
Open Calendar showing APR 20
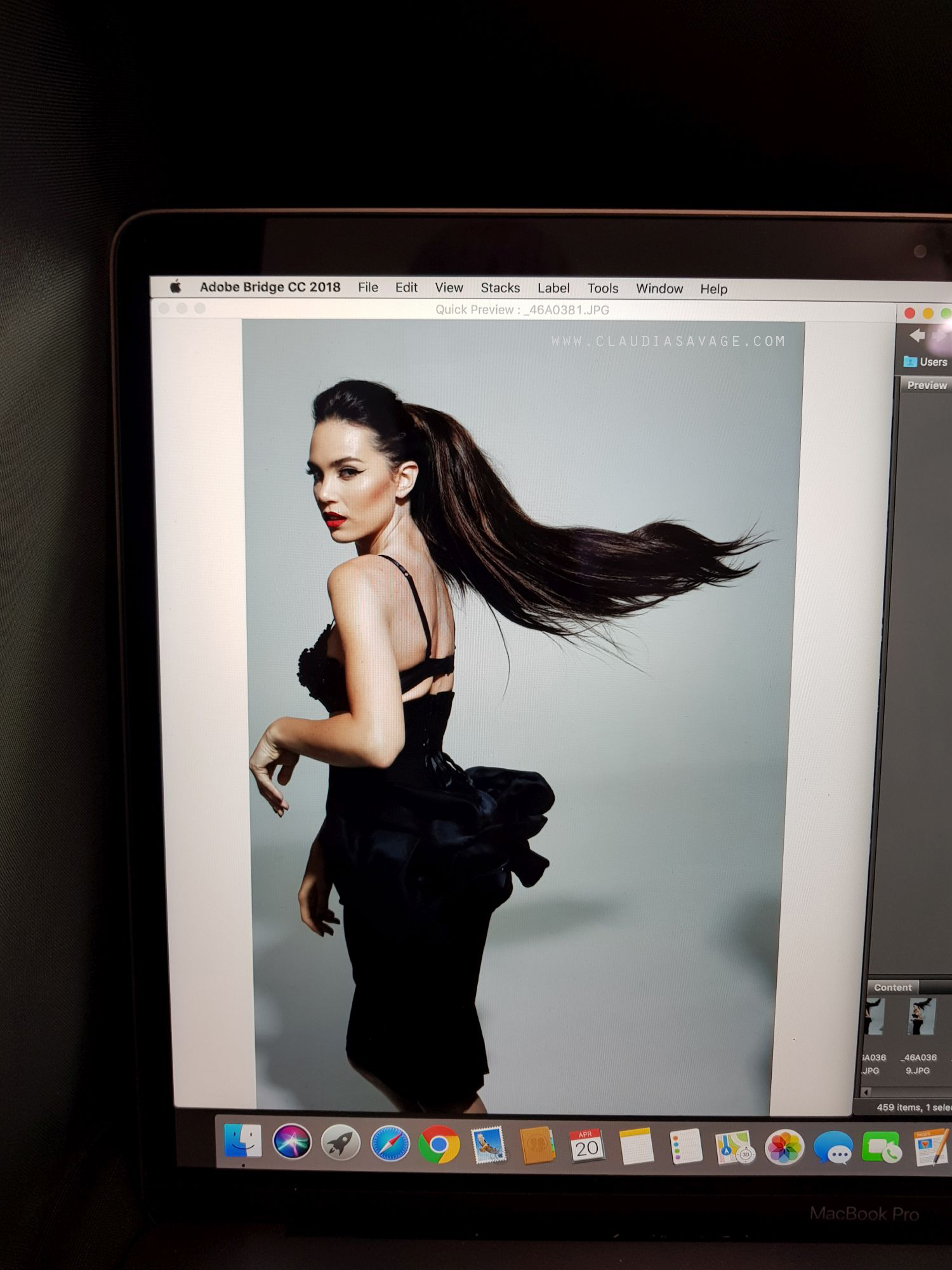click(x=586, y=1146)
